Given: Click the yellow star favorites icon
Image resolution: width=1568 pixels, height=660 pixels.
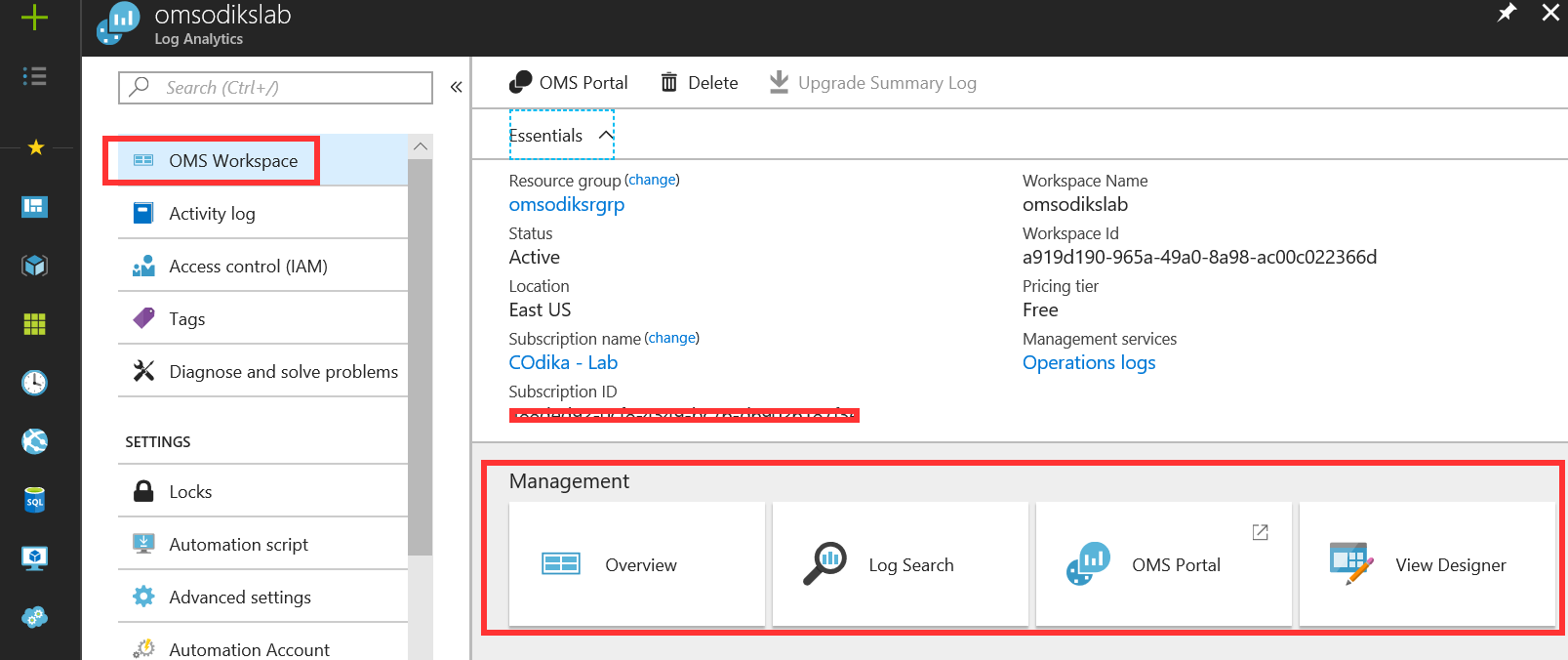Looking at the screenshot, I should [36, 147].
